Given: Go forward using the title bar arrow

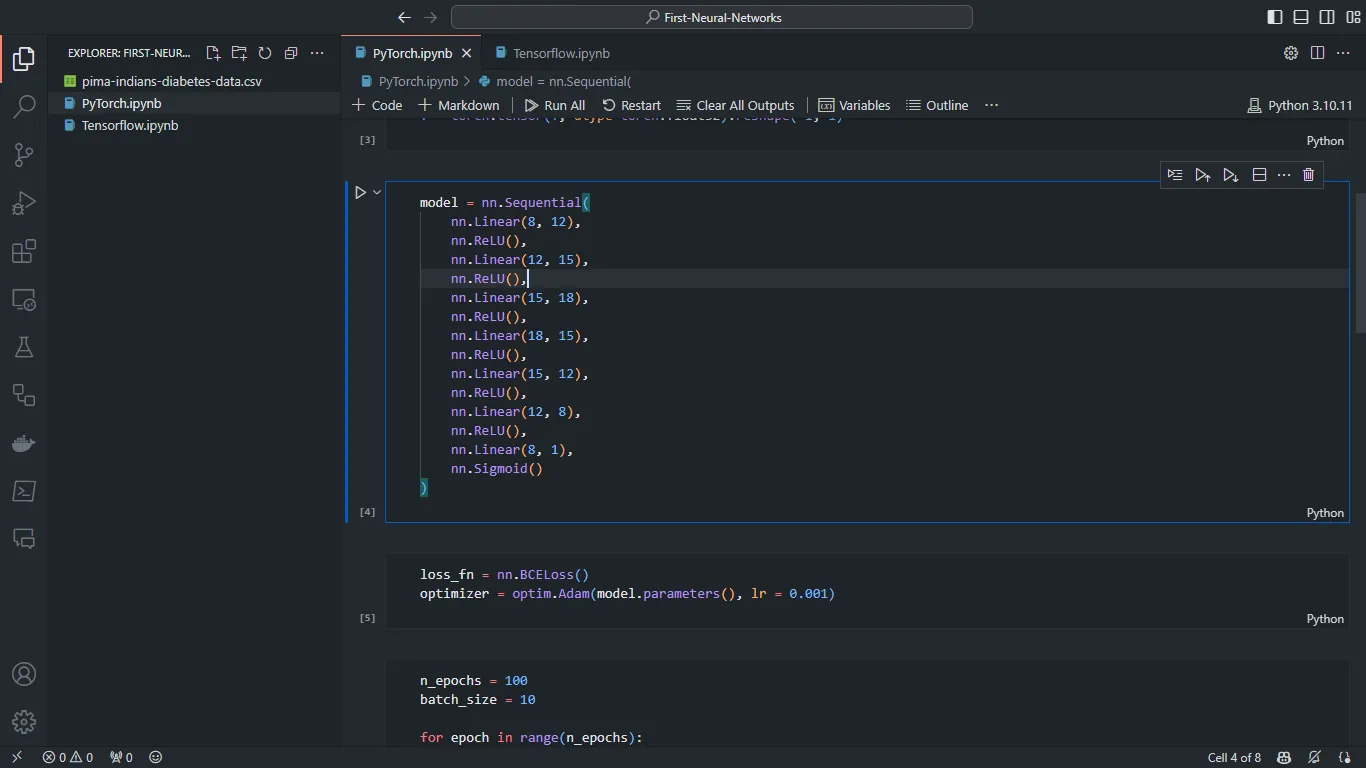Looking at the screenshot, I should 431,17.
